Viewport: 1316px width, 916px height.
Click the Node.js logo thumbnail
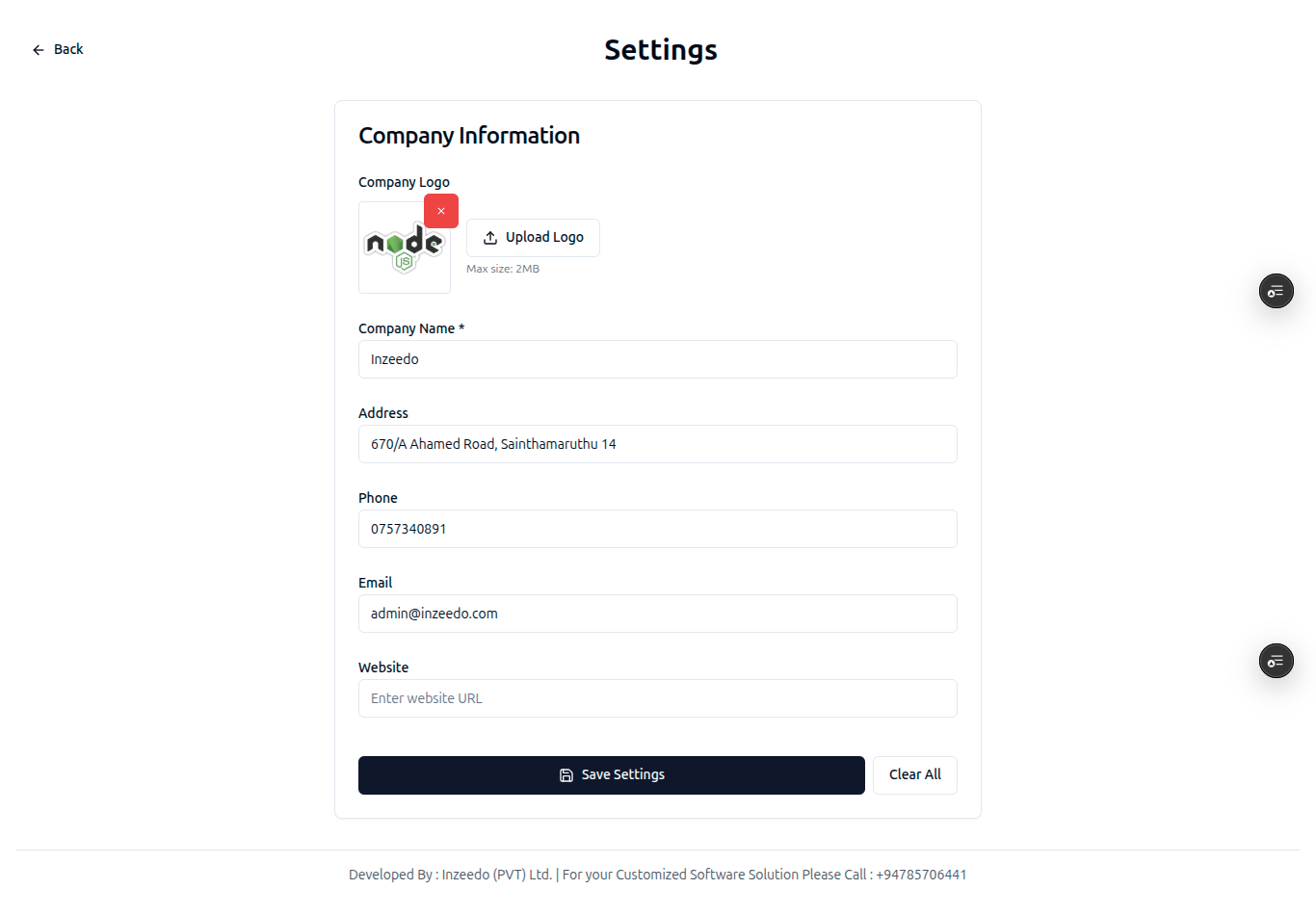[x=404, y=249]
